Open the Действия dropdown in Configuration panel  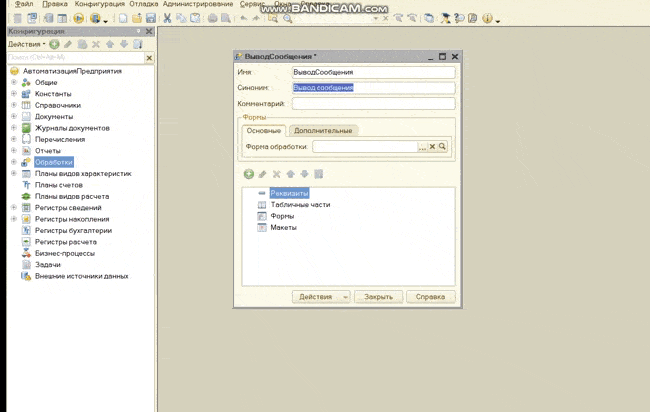click(x=27, y=44)
